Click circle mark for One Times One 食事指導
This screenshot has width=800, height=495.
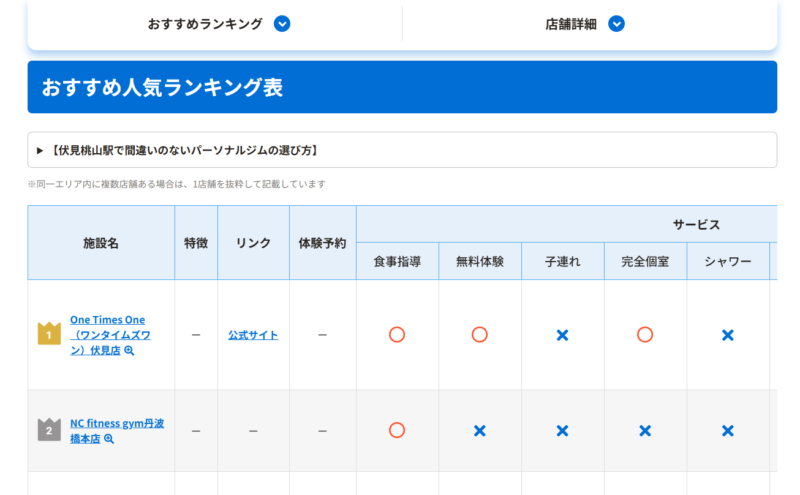click(x=397, y=335)
